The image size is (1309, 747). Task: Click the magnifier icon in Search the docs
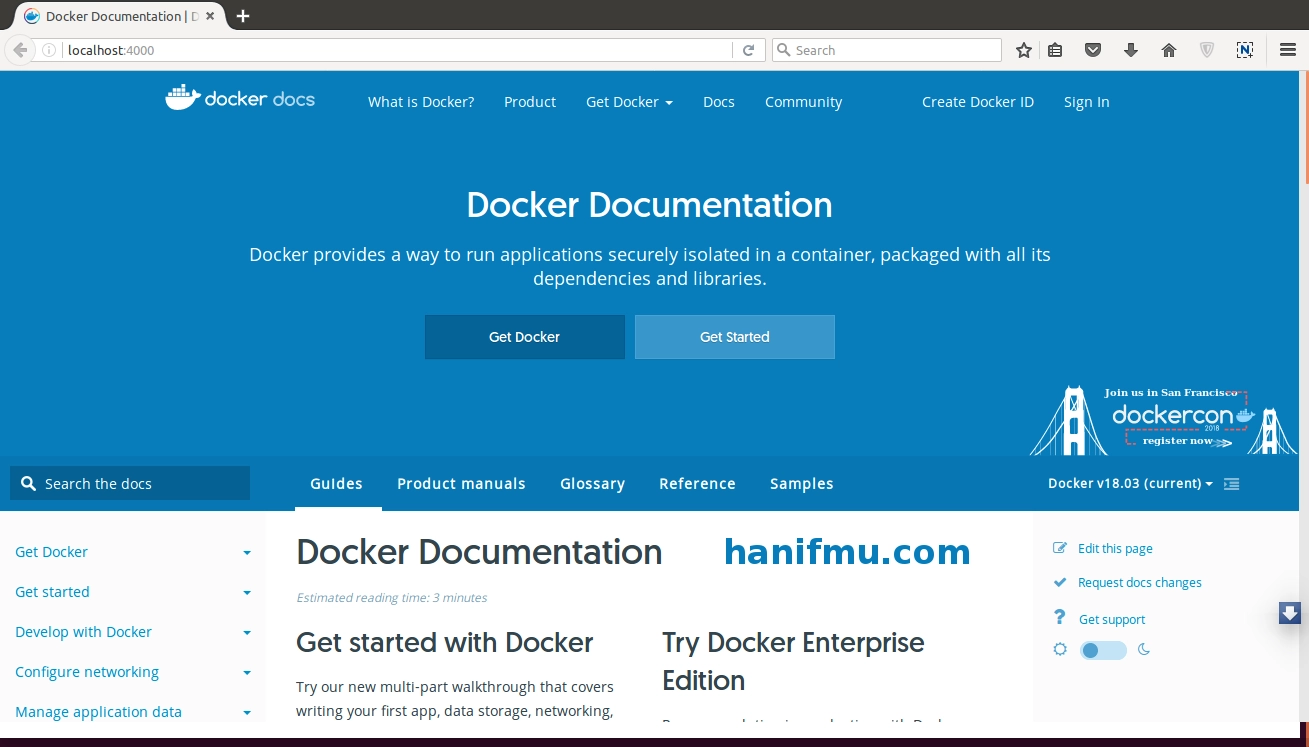[x=28, y=483]
